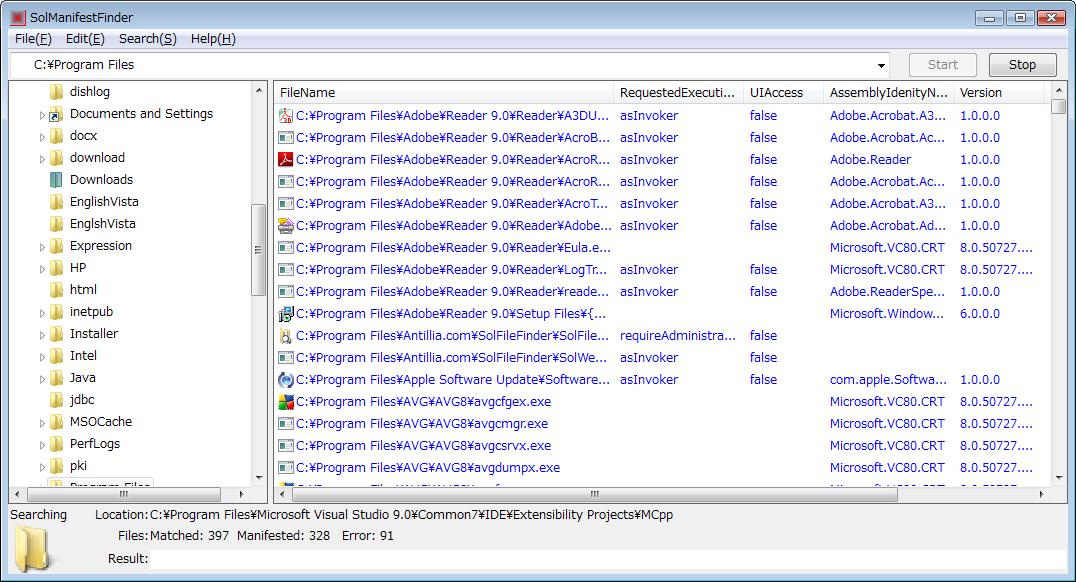Click the large searching folder icon in status area
This screenshot has width=1076, height=582.
pyautogui.click(x=32, y=549)
